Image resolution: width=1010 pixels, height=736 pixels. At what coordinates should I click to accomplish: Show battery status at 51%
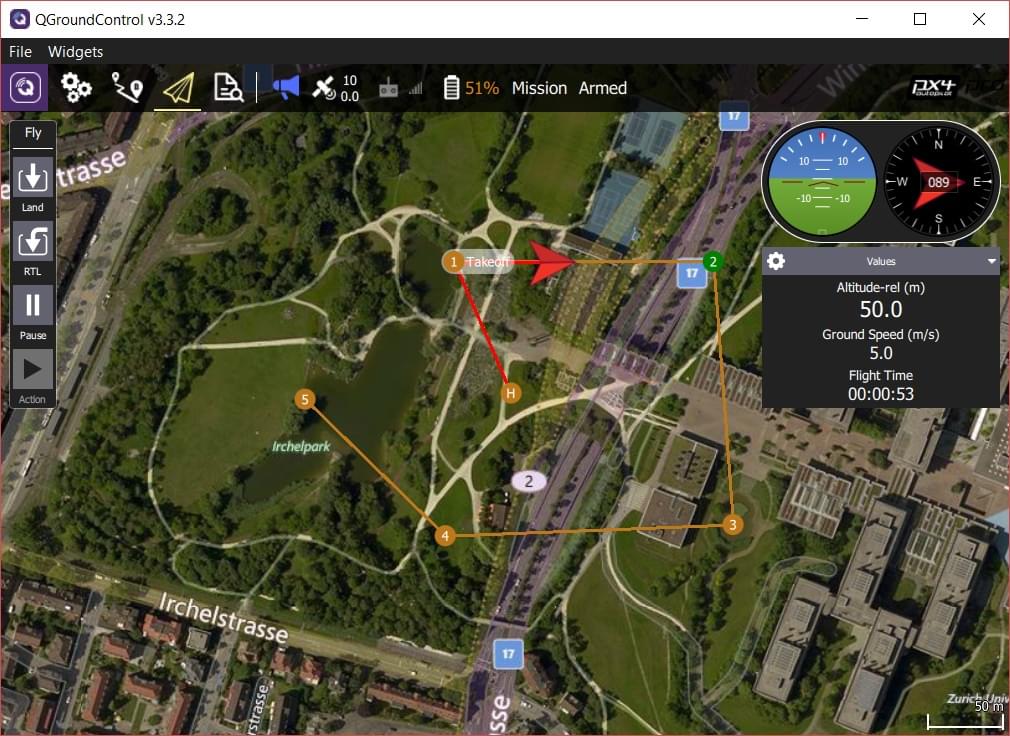(471, 88)
